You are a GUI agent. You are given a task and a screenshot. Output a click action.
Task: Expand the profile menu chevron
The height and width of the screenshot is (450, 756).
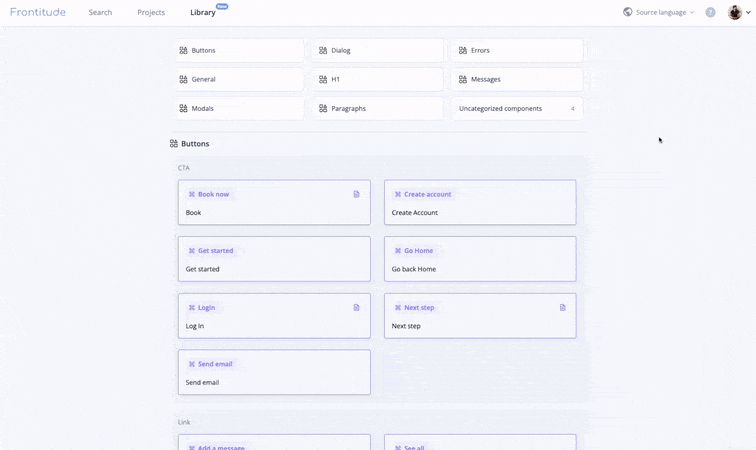(x=748, y=12)
